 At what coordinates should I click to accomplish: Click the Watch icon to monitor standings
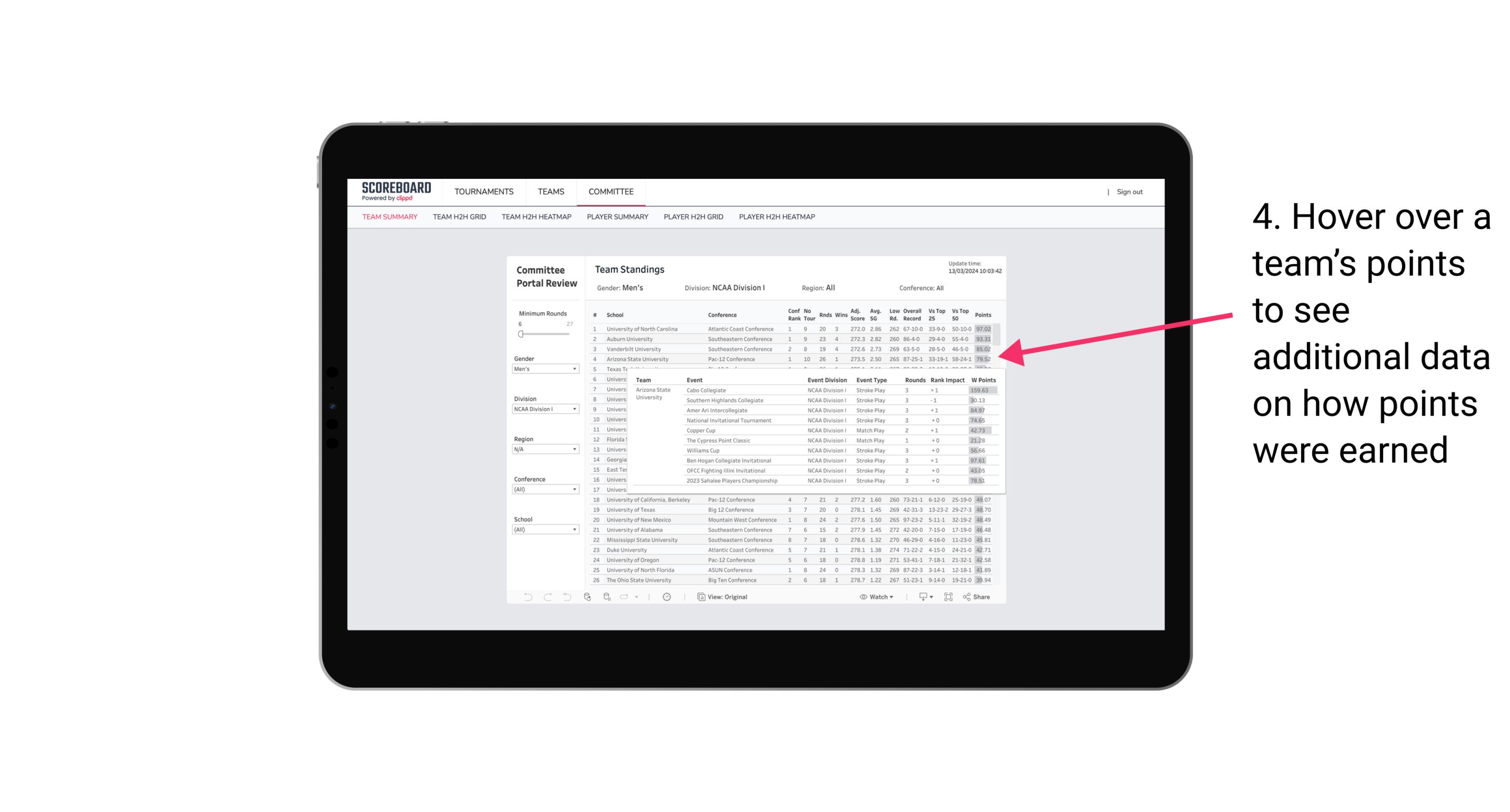coord(862,597)
